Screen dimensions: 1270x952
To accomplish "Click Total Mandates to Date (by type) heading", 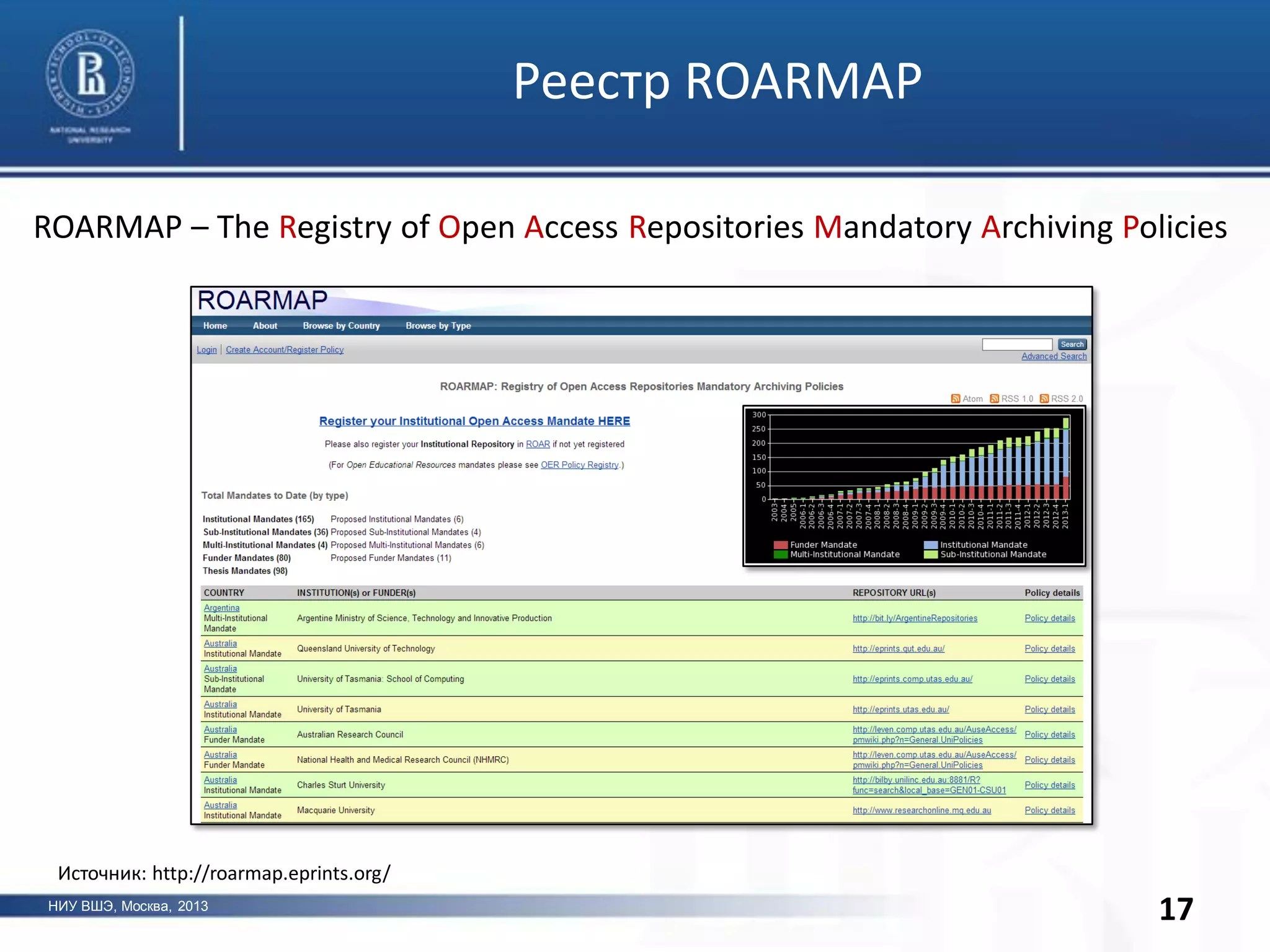I will (x=275, y=496).
